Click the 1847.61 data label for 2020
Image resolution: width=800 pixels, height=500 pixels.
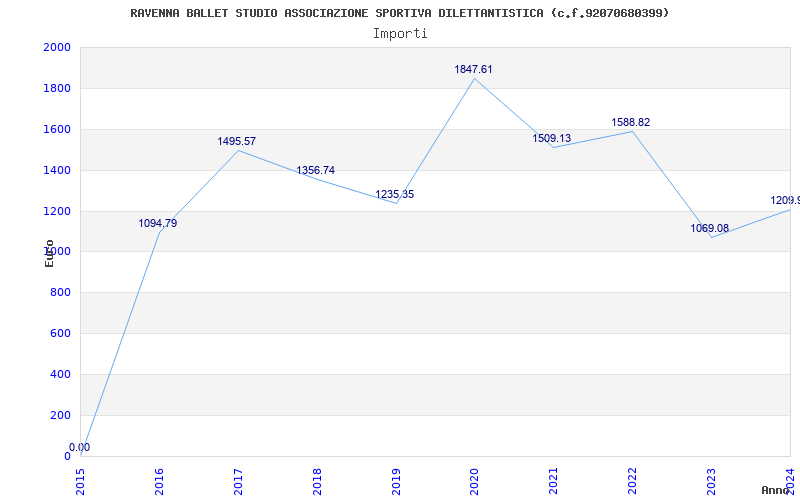(x=473, y=69)
